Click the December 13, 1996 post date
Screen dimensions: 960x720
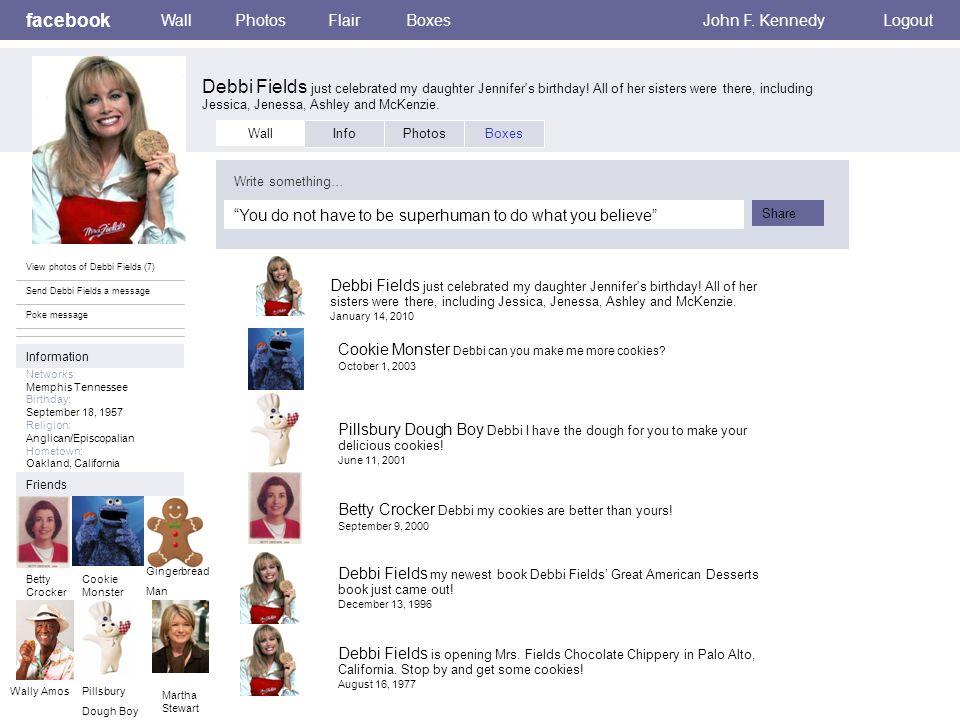384,604
